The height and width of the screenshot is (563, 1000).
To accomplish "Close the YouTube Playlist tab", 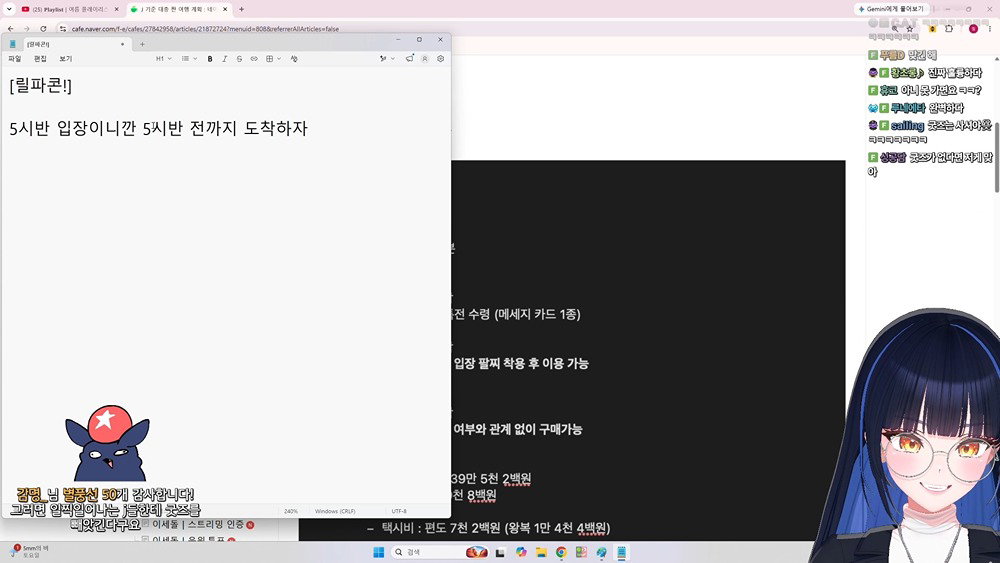I will pos(116,10).
